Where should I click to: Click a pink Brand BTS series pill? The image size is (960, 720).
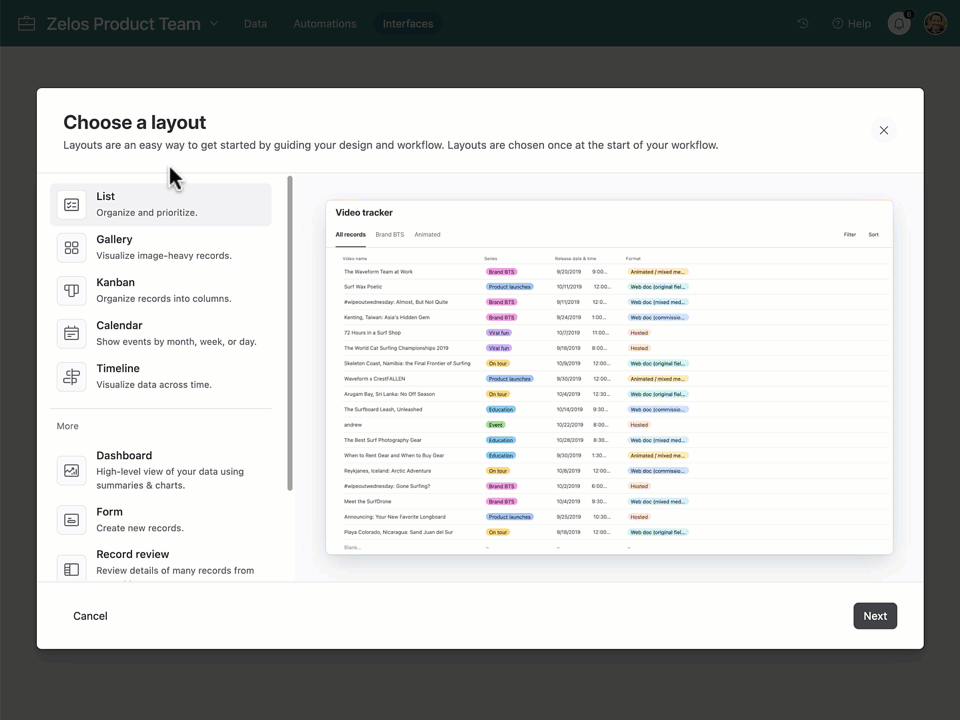click(x=501, y=271)
